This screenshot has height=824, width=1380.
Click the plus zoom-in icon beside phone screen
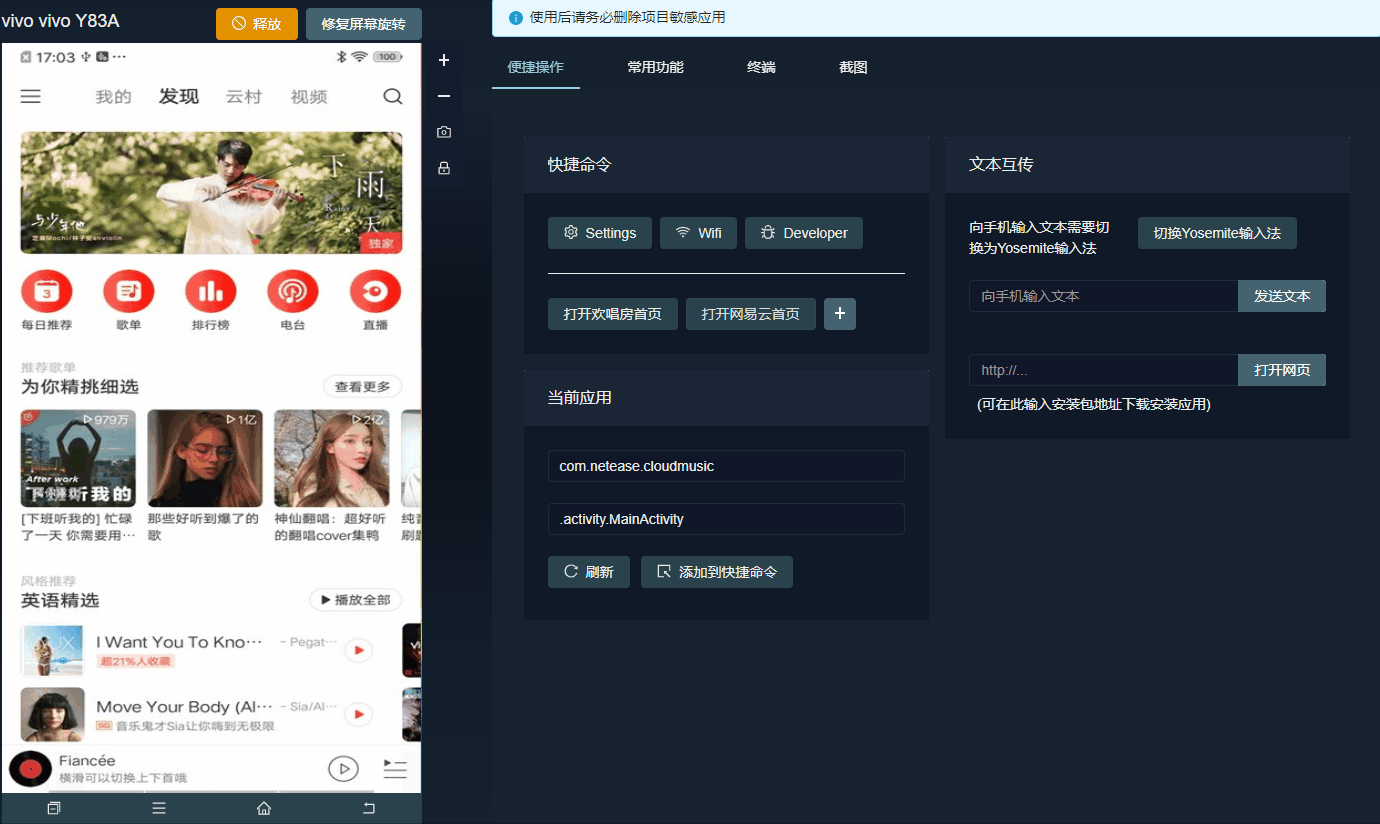pos(444,60)
